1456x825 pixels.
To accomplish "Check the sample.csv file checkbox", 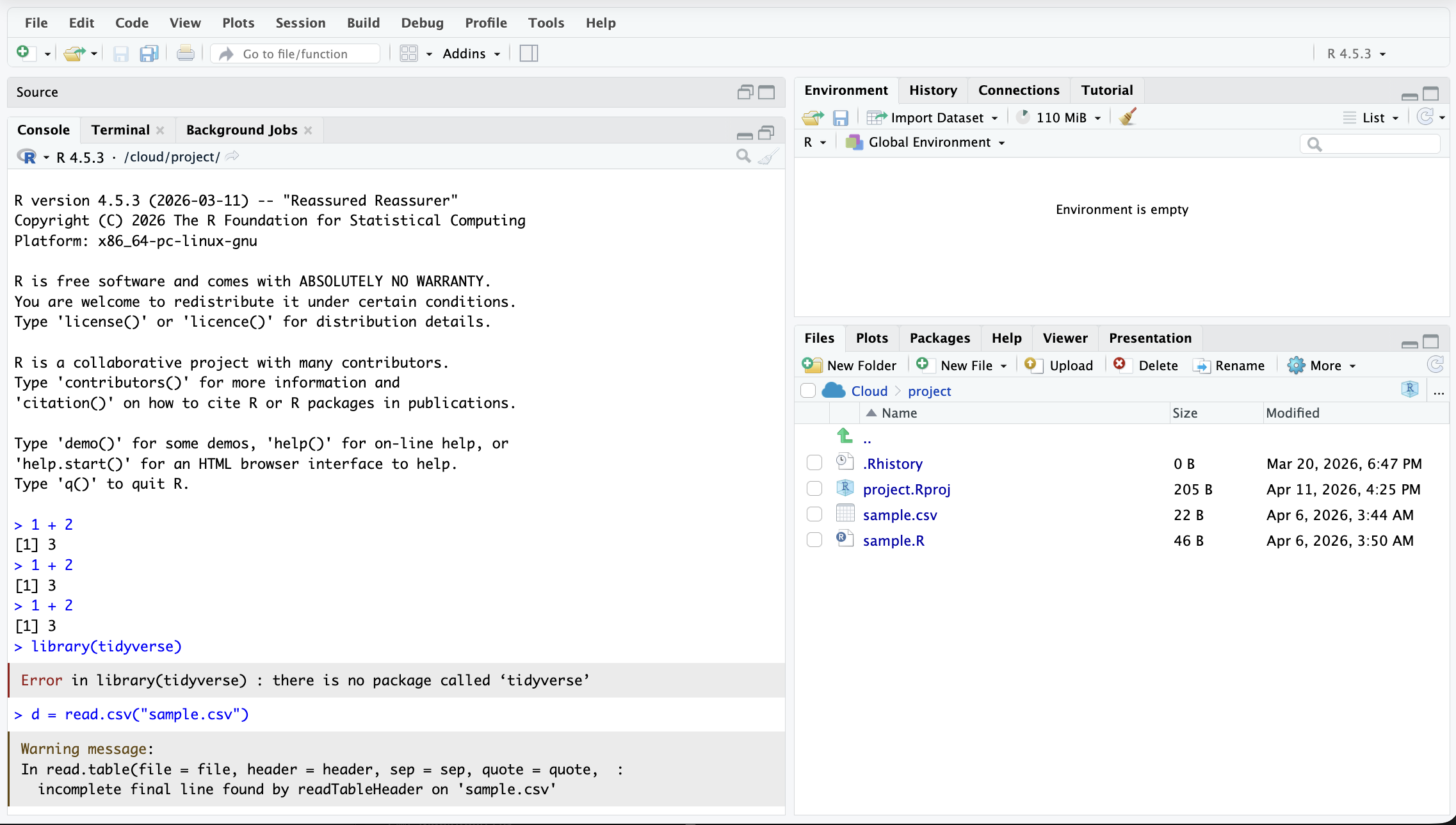I will point(814,514).
